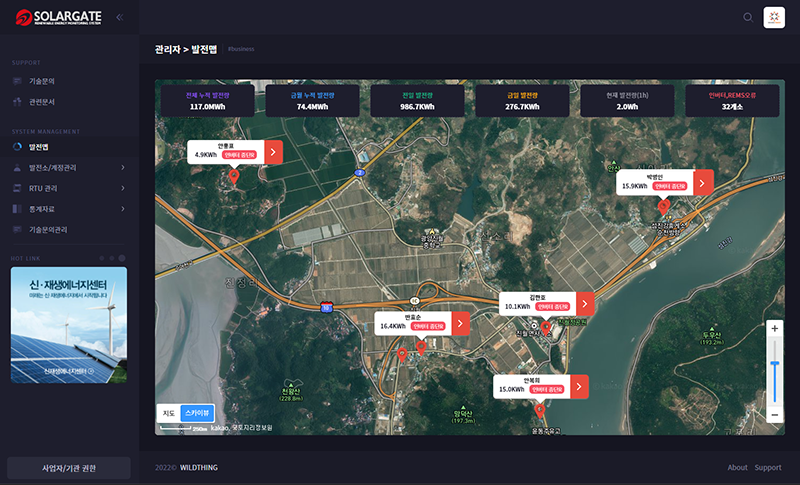Open the 신·재생에너지센터 banner
This screenshot has width=800, height=485.
(68, 325)
